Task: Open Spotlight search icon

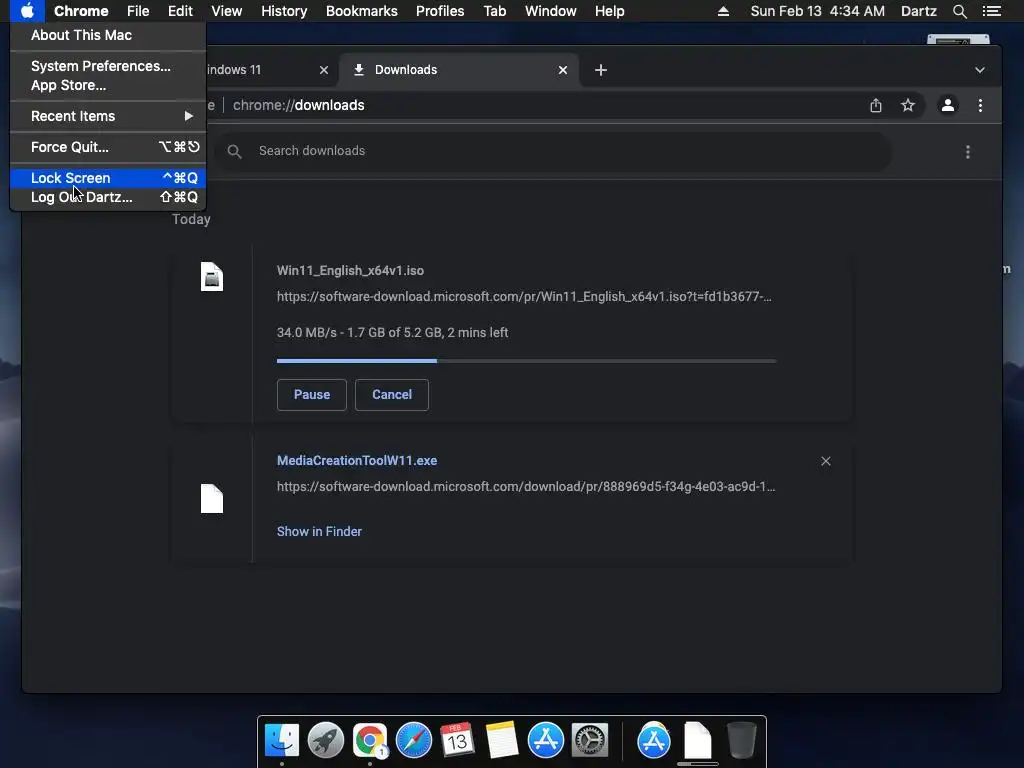Action: [959, 11]
